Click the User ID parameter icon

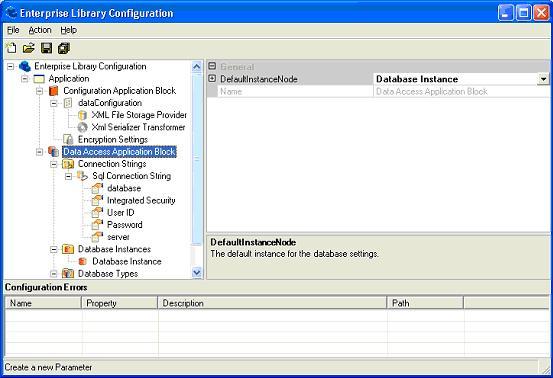pyautogui.click(x=97, y=212)
